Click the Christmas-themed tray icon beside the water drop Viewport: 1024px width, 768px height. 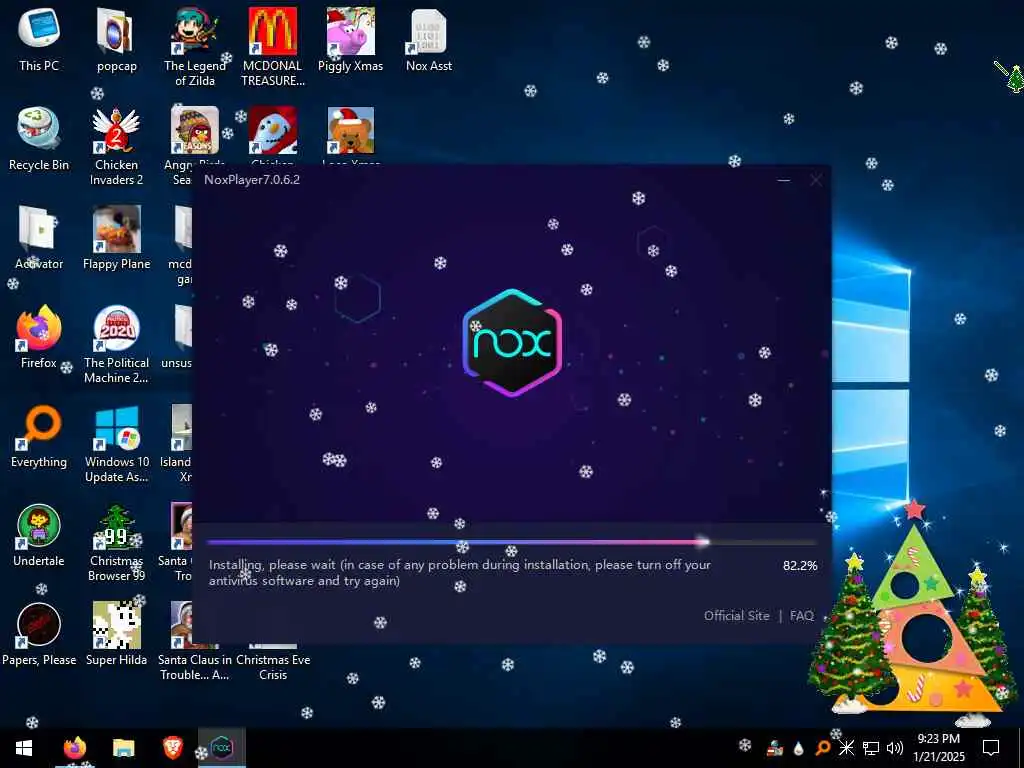point(775,748)
